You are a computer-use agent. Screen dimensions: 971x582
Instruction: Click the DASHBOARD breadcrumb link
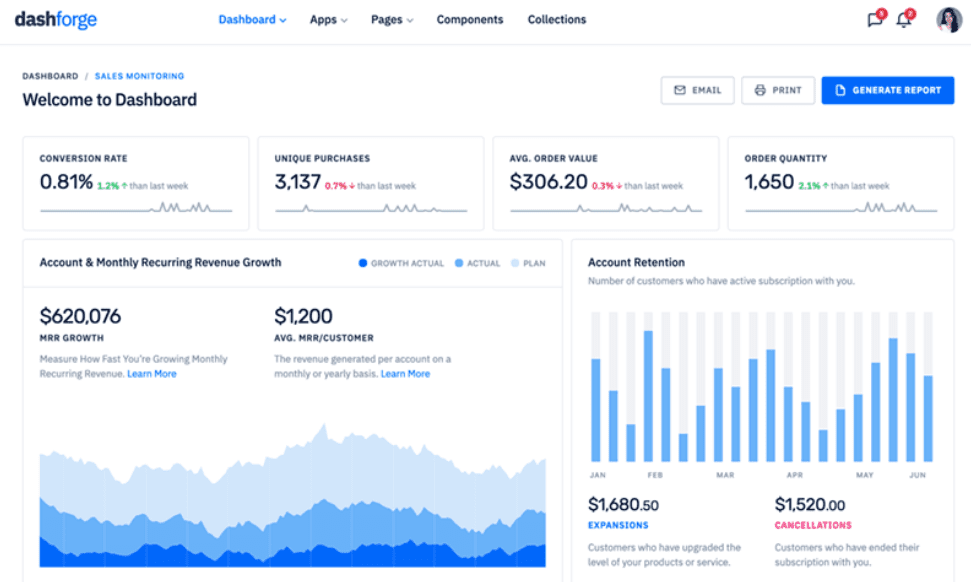click(50, 76)
